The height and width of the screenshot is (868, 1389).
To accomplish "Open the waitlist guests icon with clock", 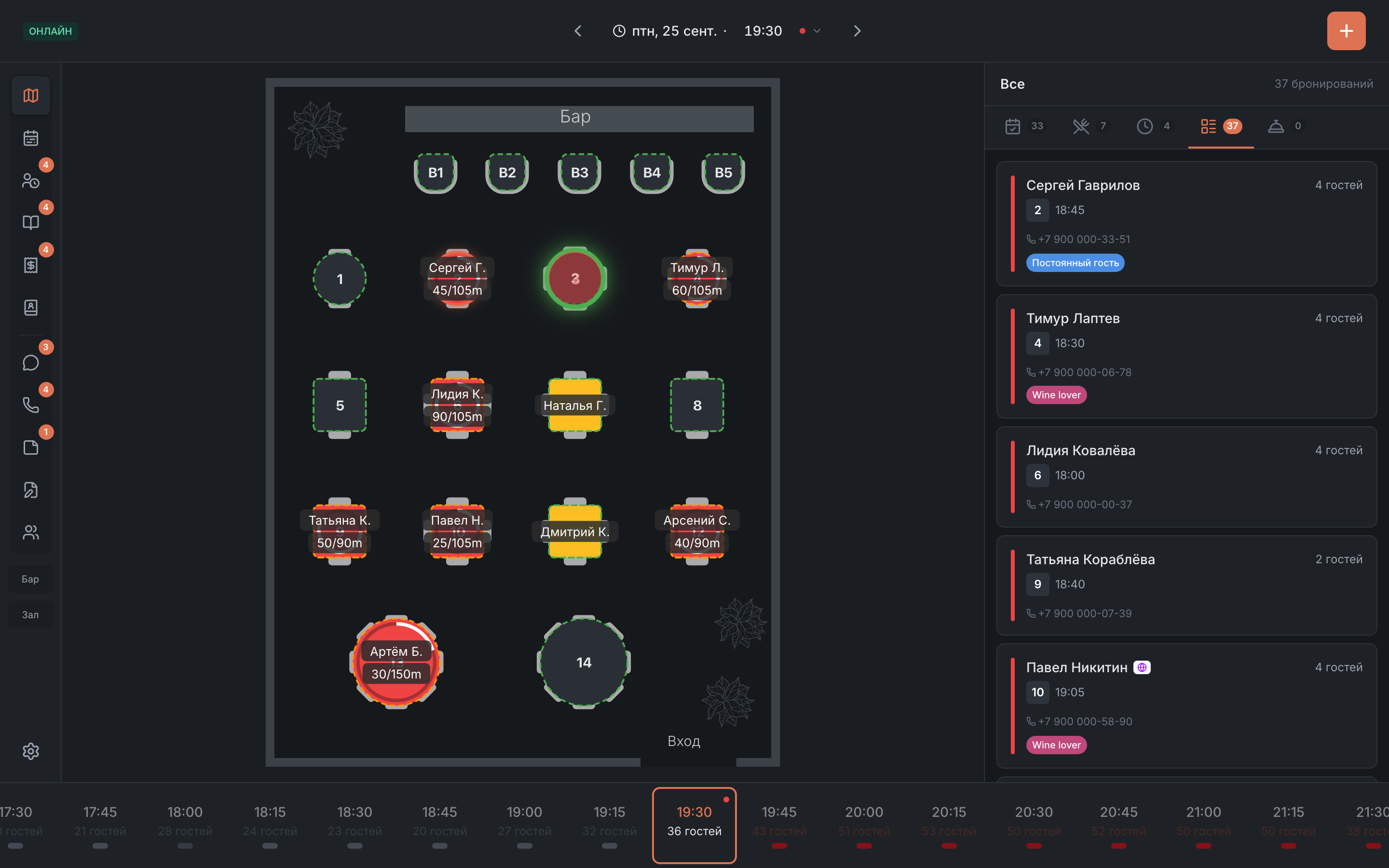I will click(31, 180).
